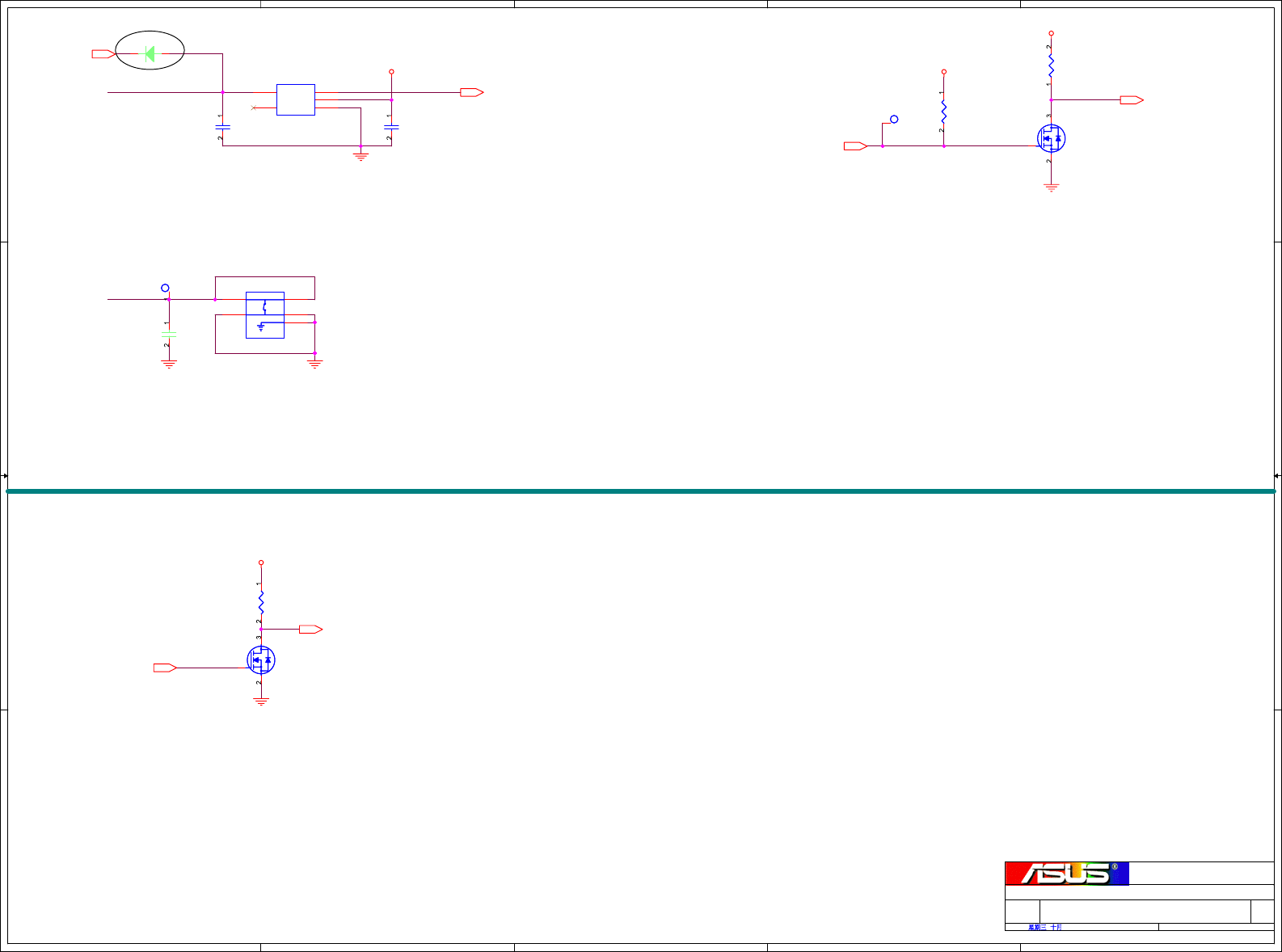Click the ground symbol right of the switch component
Image resolution: width=1282 pixels, height=952 pixels.
pyautogui.click(x=315, y=364)
